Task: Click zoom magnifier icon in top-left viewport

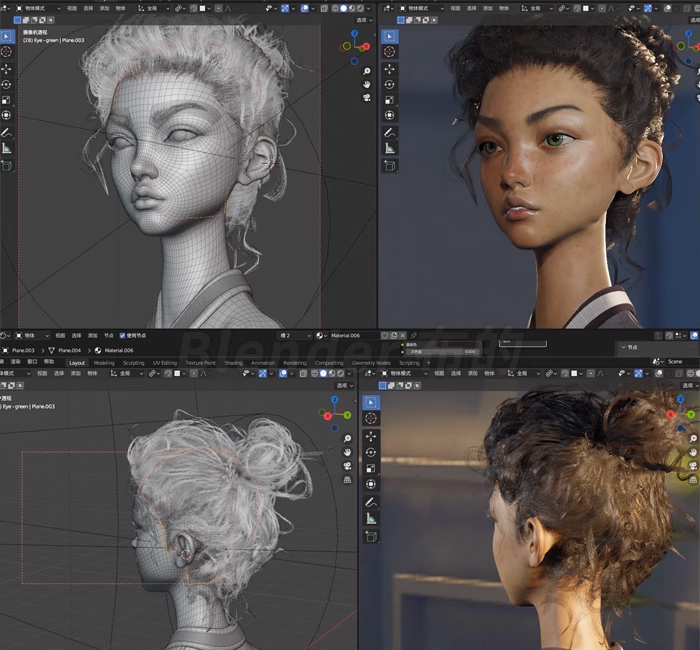Action: (368, 71)
